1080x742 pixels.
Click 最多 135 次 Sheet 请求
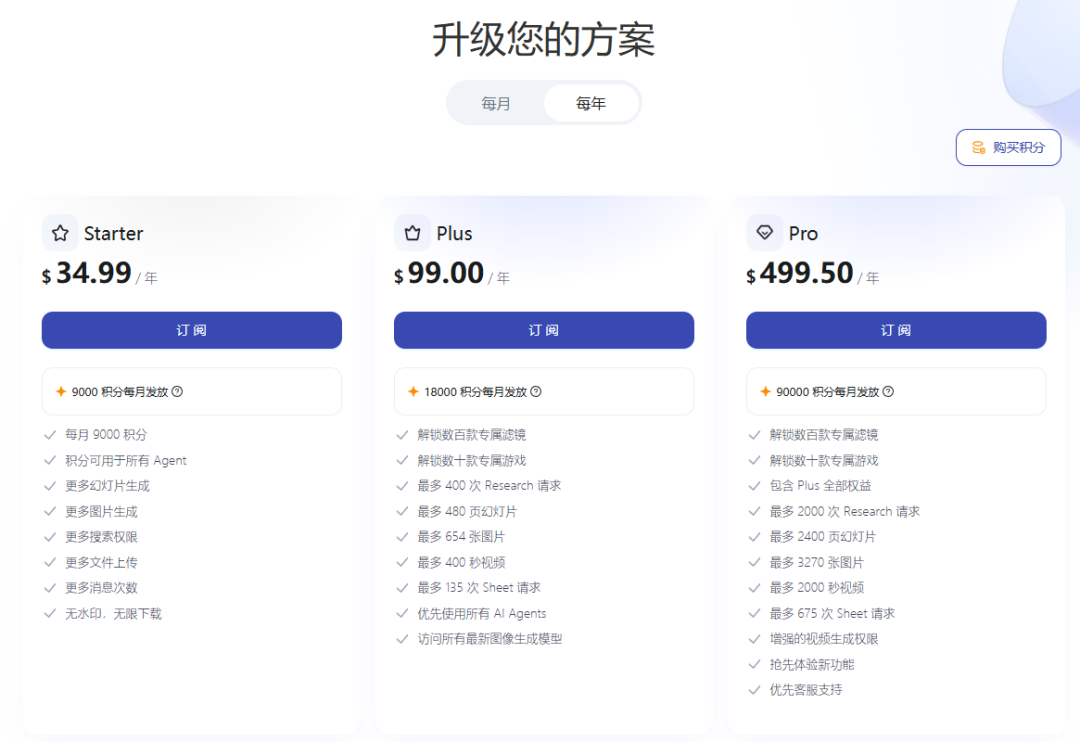[x=479, y=588]
